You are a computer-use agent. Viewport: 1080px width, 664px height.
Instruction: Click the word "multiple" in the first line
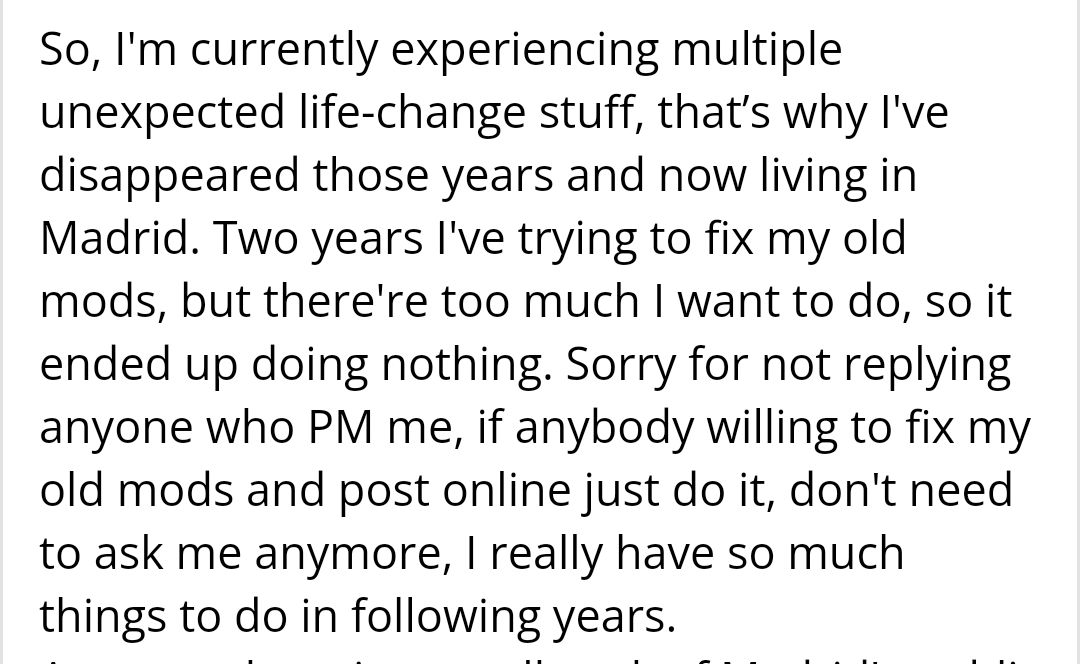click(757, 52)
